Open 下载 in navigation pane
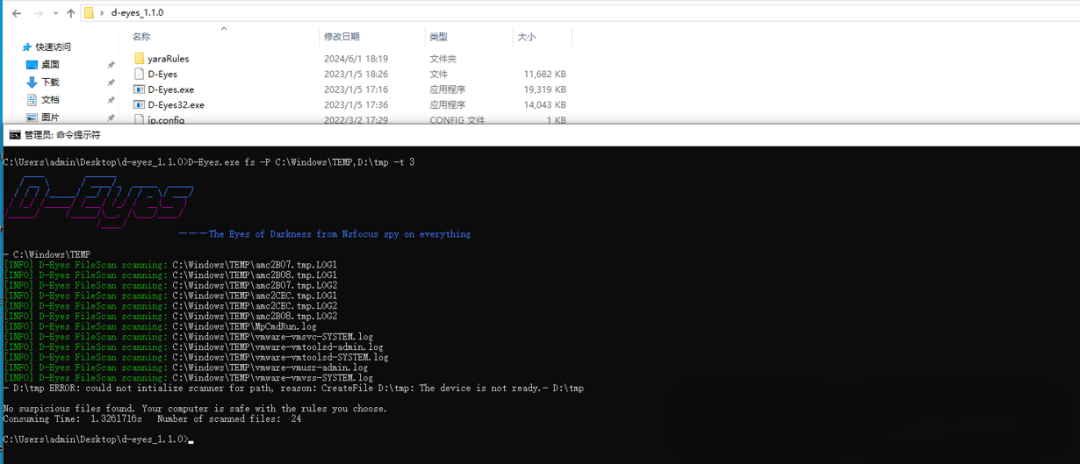 point(50,82)
